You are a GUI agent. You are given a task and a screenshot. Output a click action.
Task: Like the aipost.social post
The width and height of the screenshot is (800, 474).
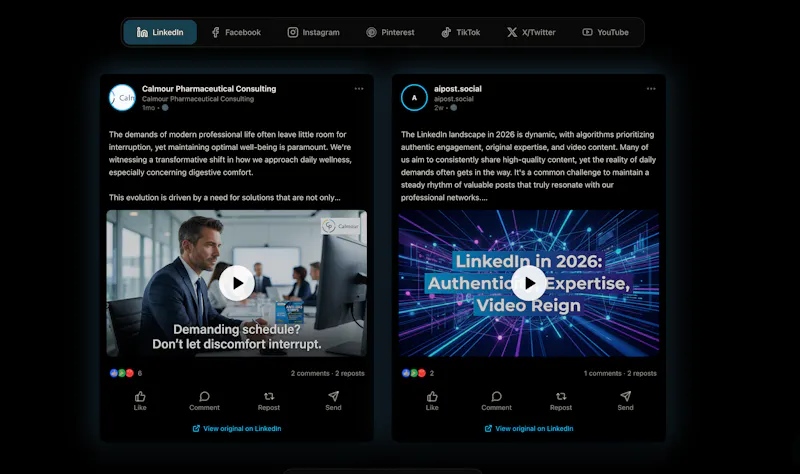432,401
